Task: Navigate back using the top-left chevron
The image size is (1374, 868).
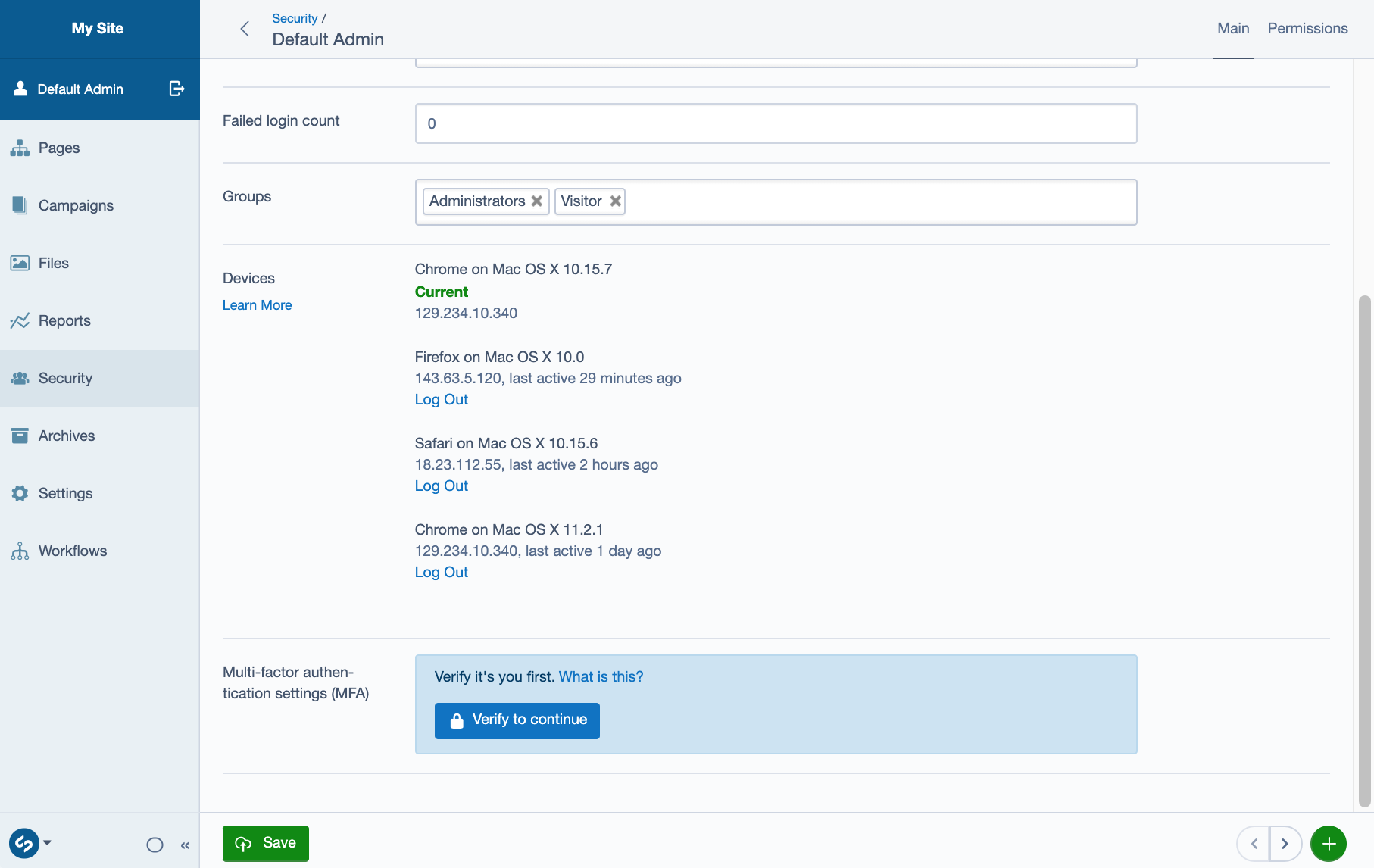Action: coord(245,28)
